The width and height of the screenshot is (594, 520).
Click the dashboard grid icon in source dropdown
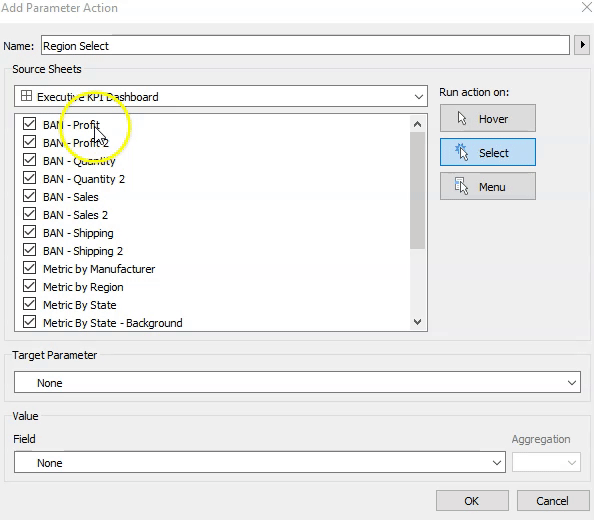[26, 96]
